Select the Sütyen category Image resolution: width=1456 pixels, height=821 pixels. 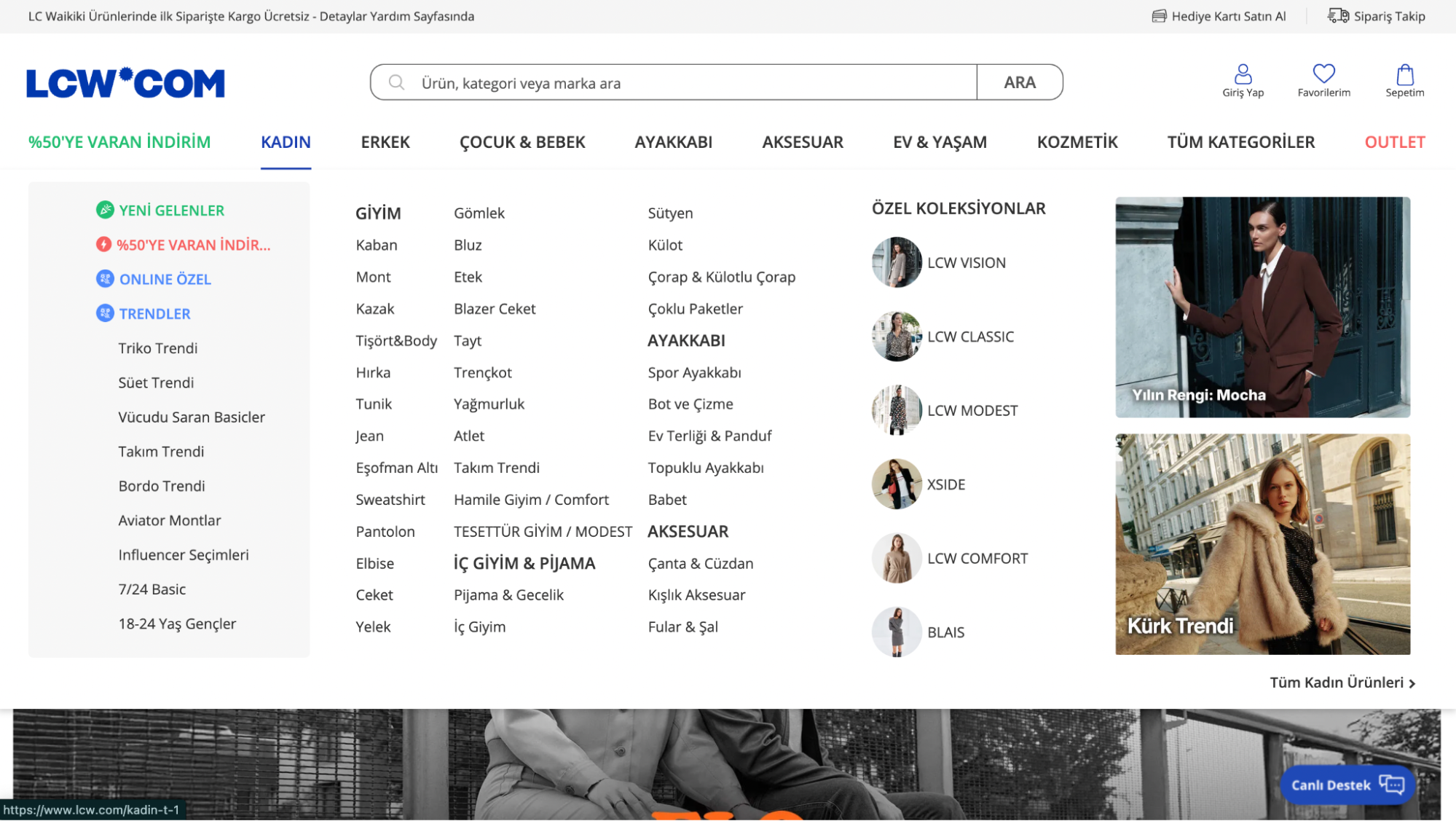(x=670, y=213)
